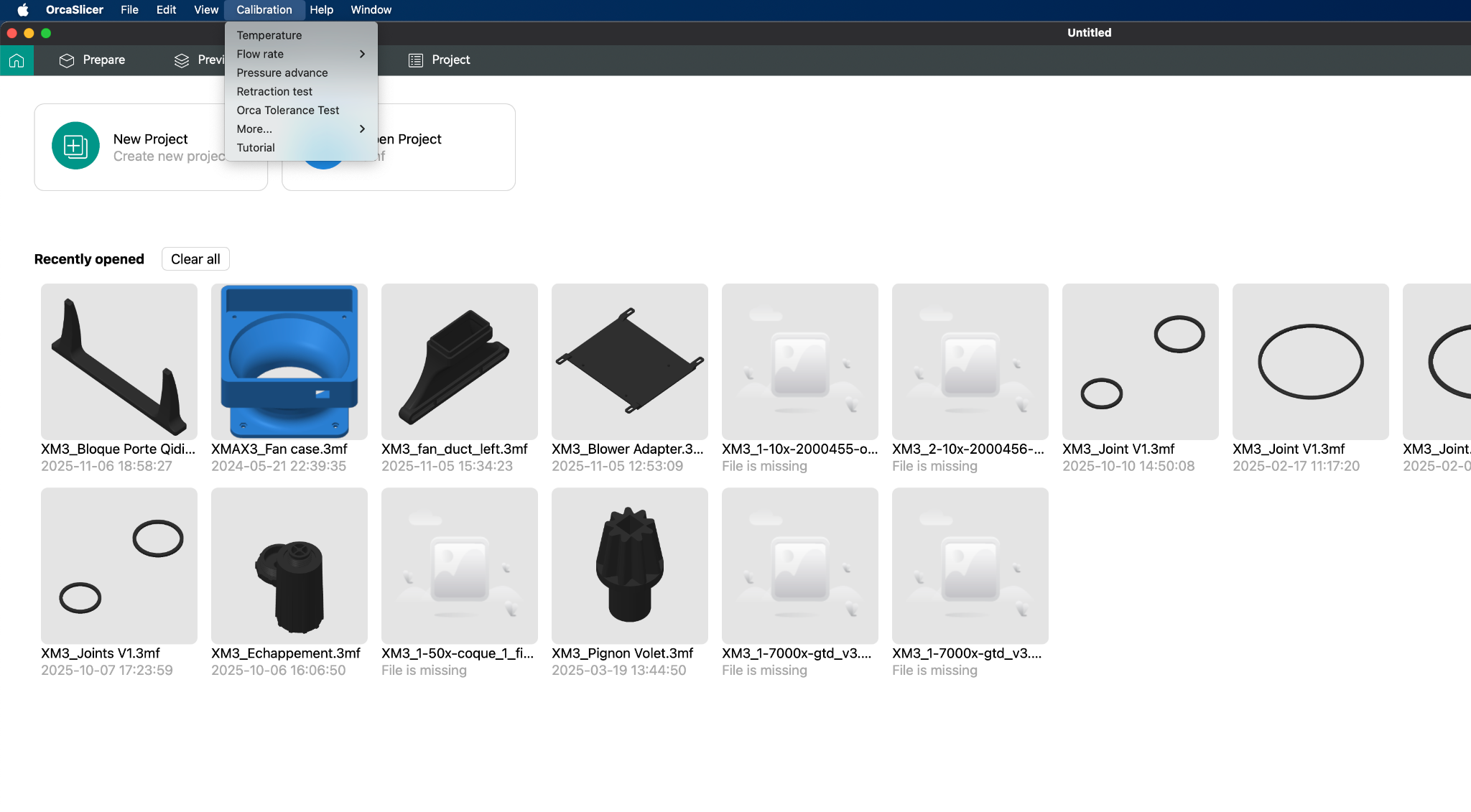Open the Help menu
This screenshot has height=812, width=1471.
tap(321, 10)
